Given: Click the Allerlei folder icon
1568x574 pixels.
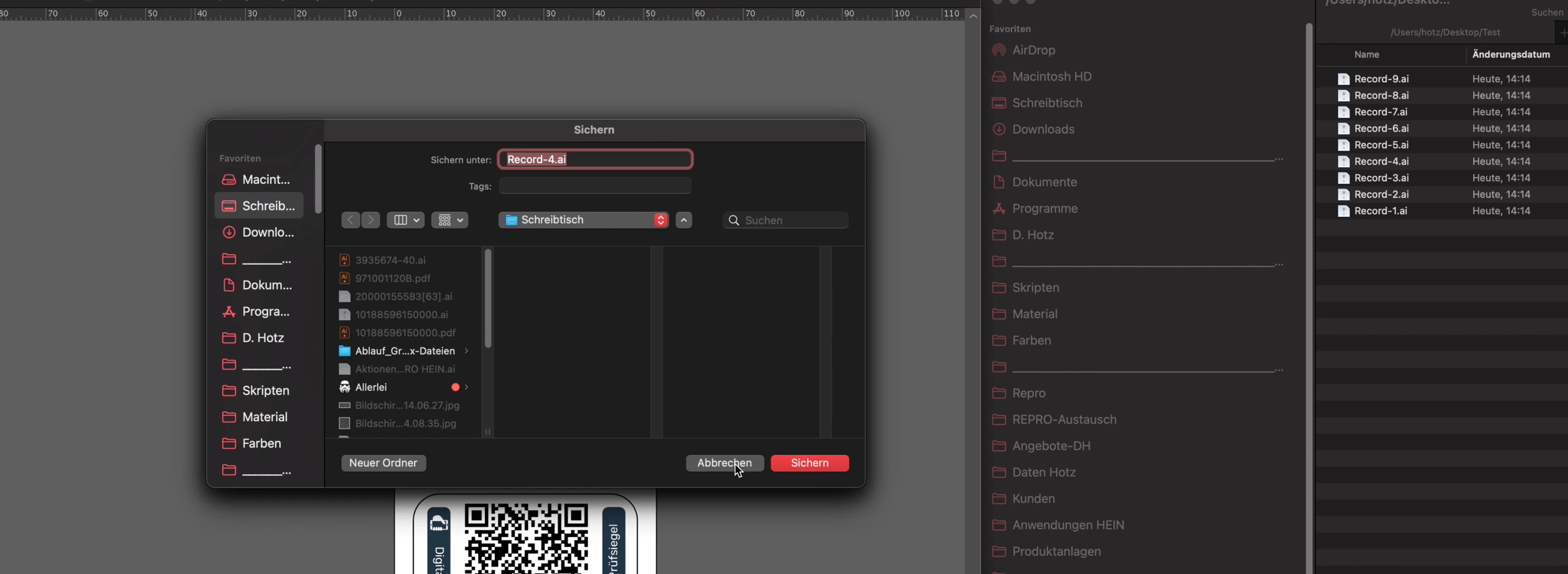Looking at the screenshot, I should click(345, 387).
